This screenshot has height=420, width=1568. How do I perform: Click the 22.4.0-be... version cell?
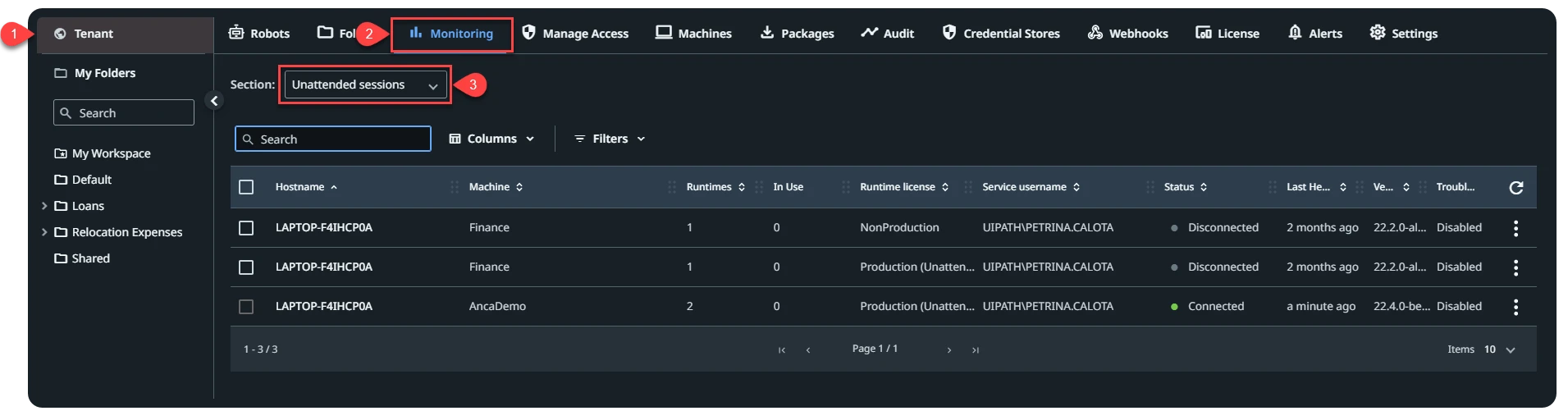click(x=1401, y=306)
